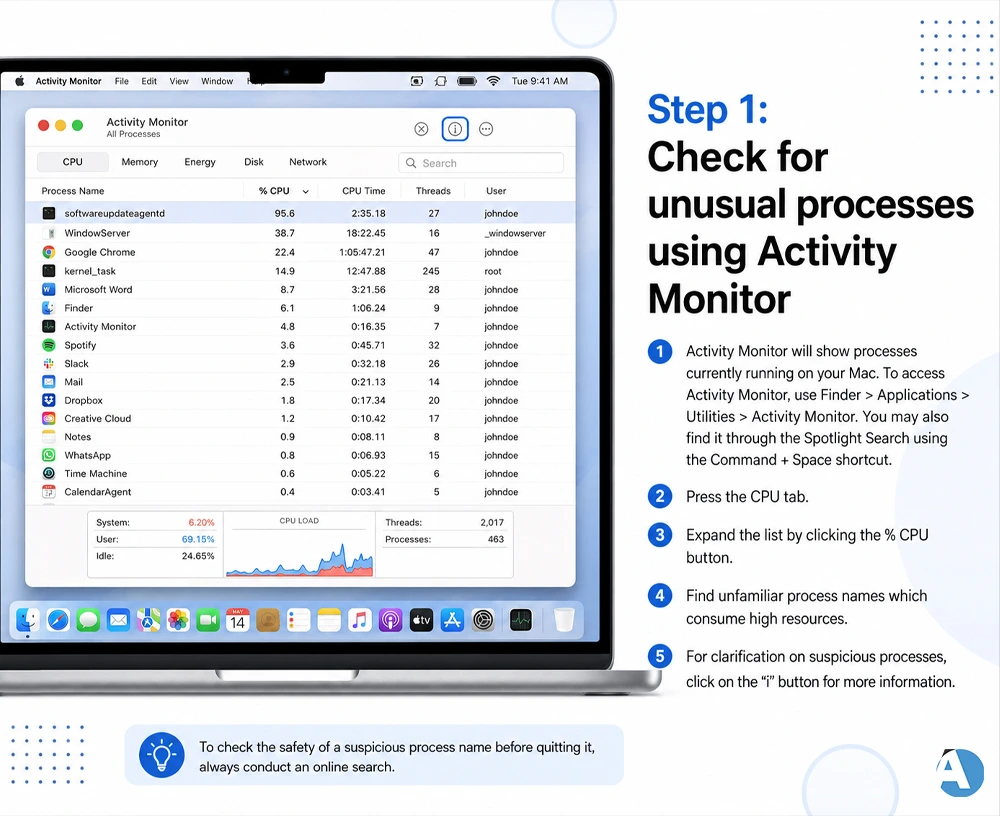Open Maps from the Dock
This screenshot has height=816, width=1000.
[148, 619]
